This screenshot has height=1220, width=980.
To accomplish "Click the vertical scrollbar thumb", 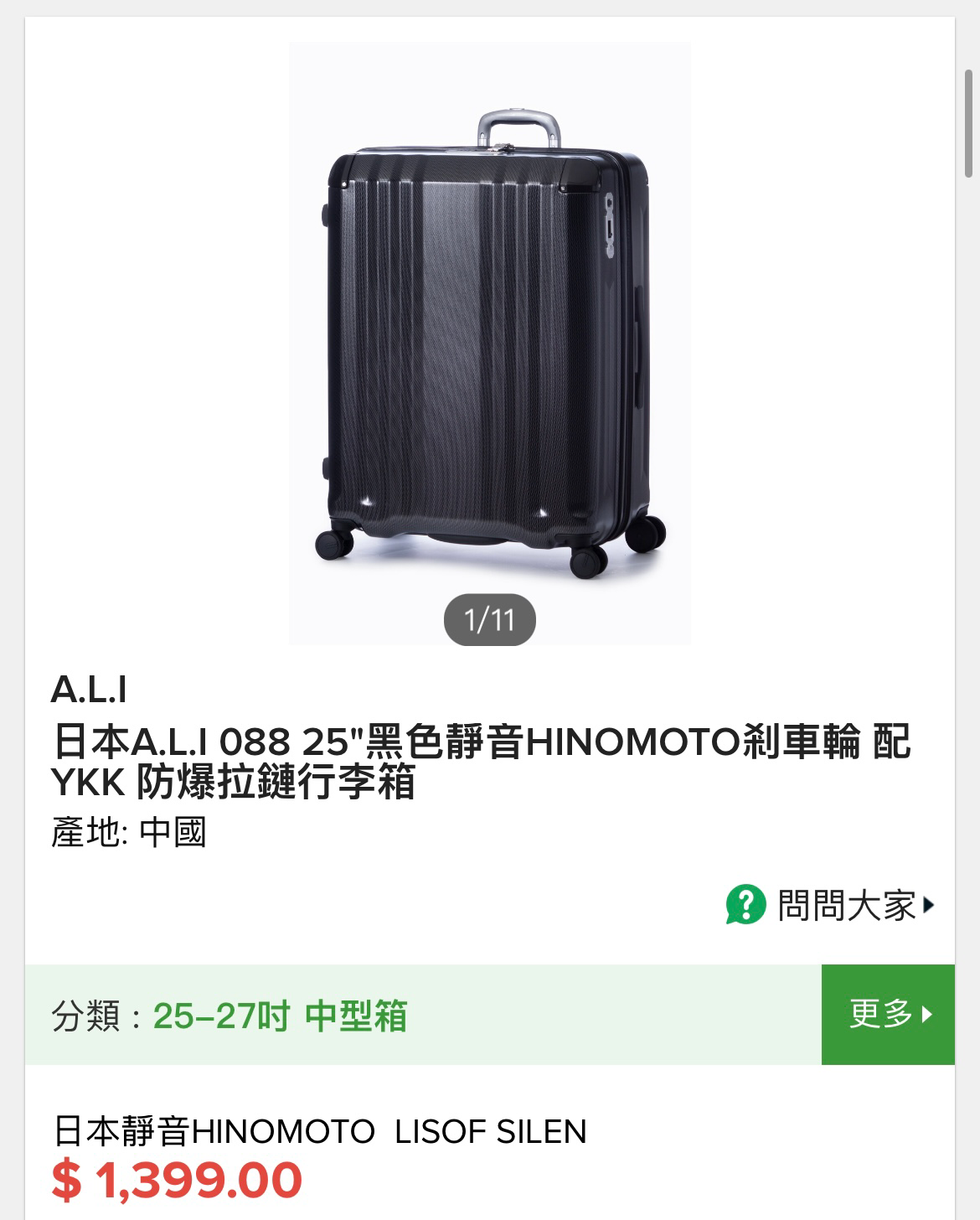I will point(968,124).
